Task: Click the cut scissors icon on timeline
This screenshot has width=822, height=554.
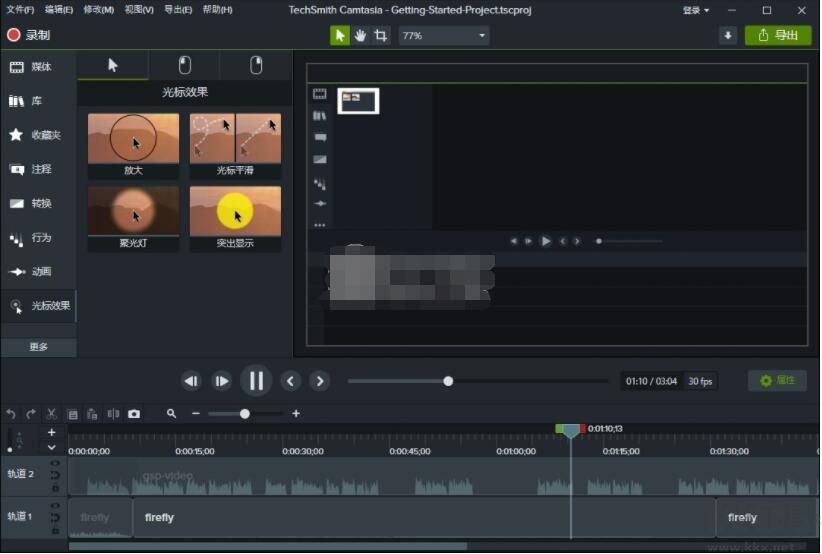Action: tap(51, 414)
